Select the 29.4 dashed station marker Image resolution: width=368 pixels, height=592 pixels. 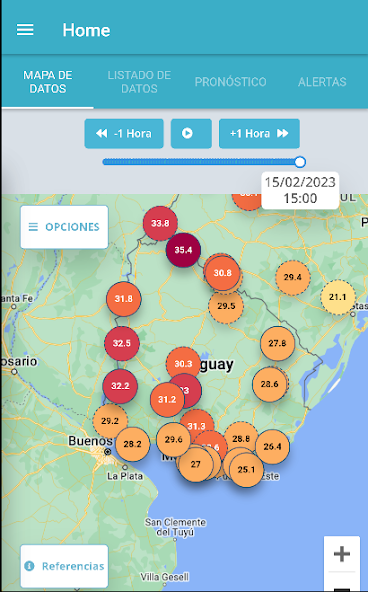pyautogui.click(x=293, y=277)
